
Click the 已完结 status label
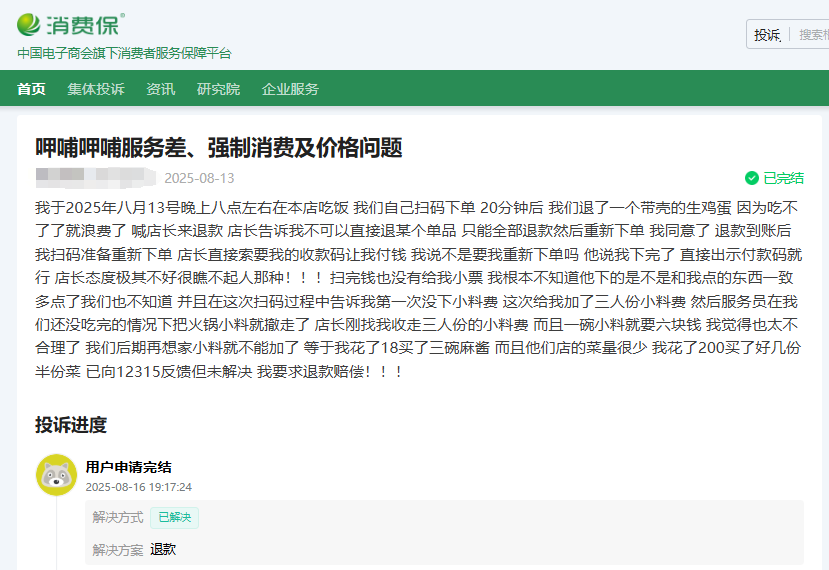tap(784, 178)
